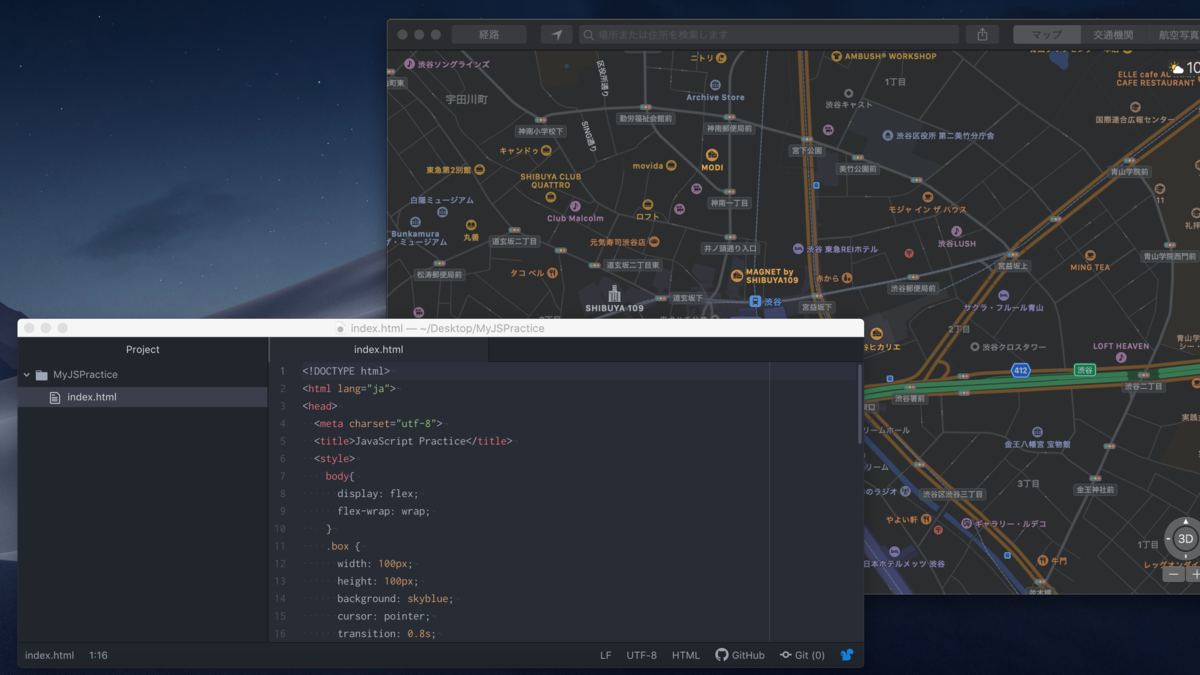Switch Maps to the マップ view
The height and width of the screenshot is (675, 1200).
(x=1047, y=34)
